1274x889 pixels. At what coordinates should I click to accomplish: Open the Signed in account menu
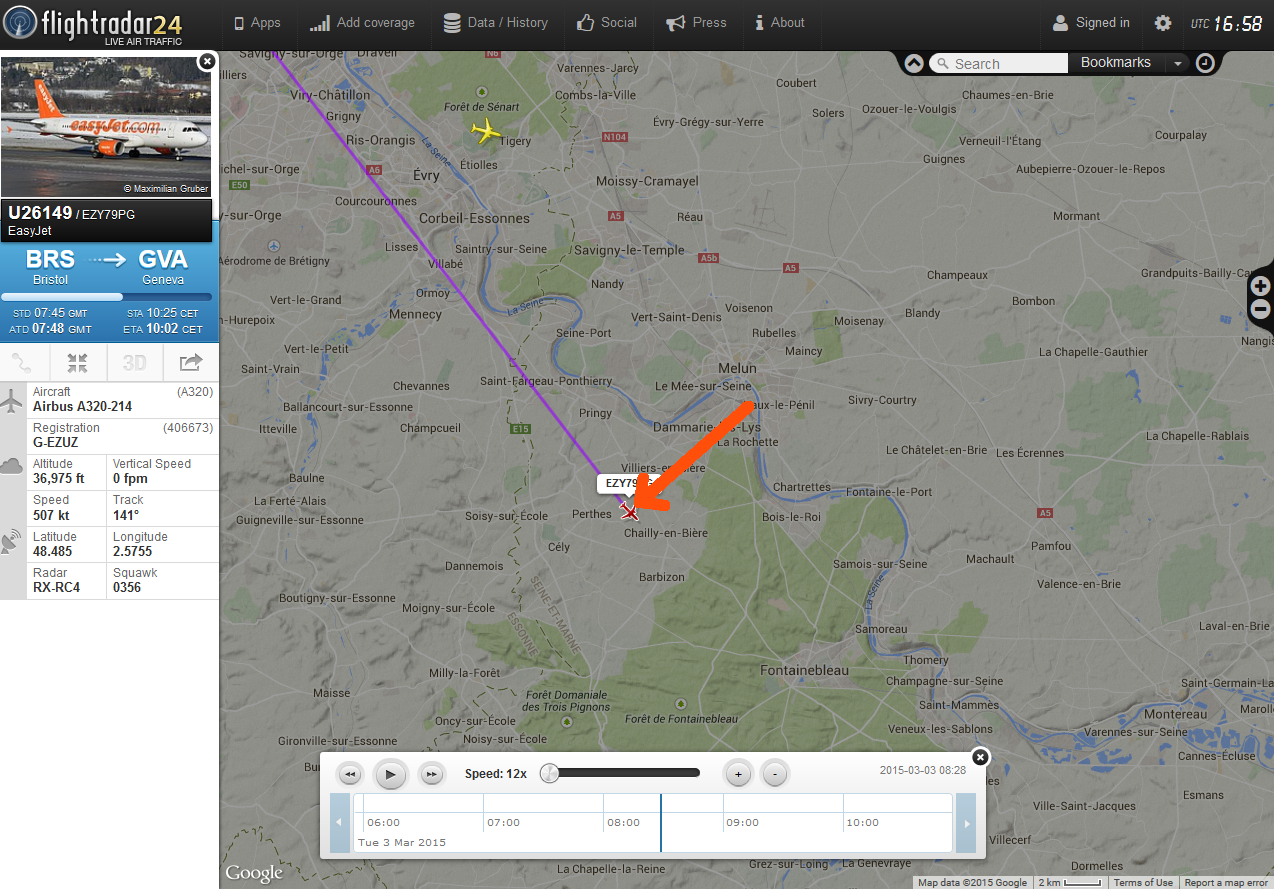point(1091,23)
